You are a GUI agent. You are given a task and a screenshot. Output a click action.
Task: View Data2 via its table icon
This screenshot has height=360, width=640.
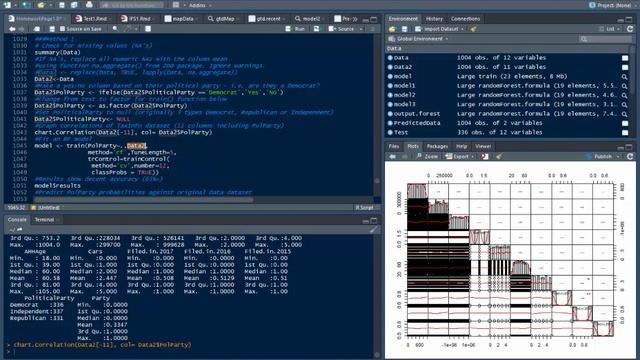point(625,67)
